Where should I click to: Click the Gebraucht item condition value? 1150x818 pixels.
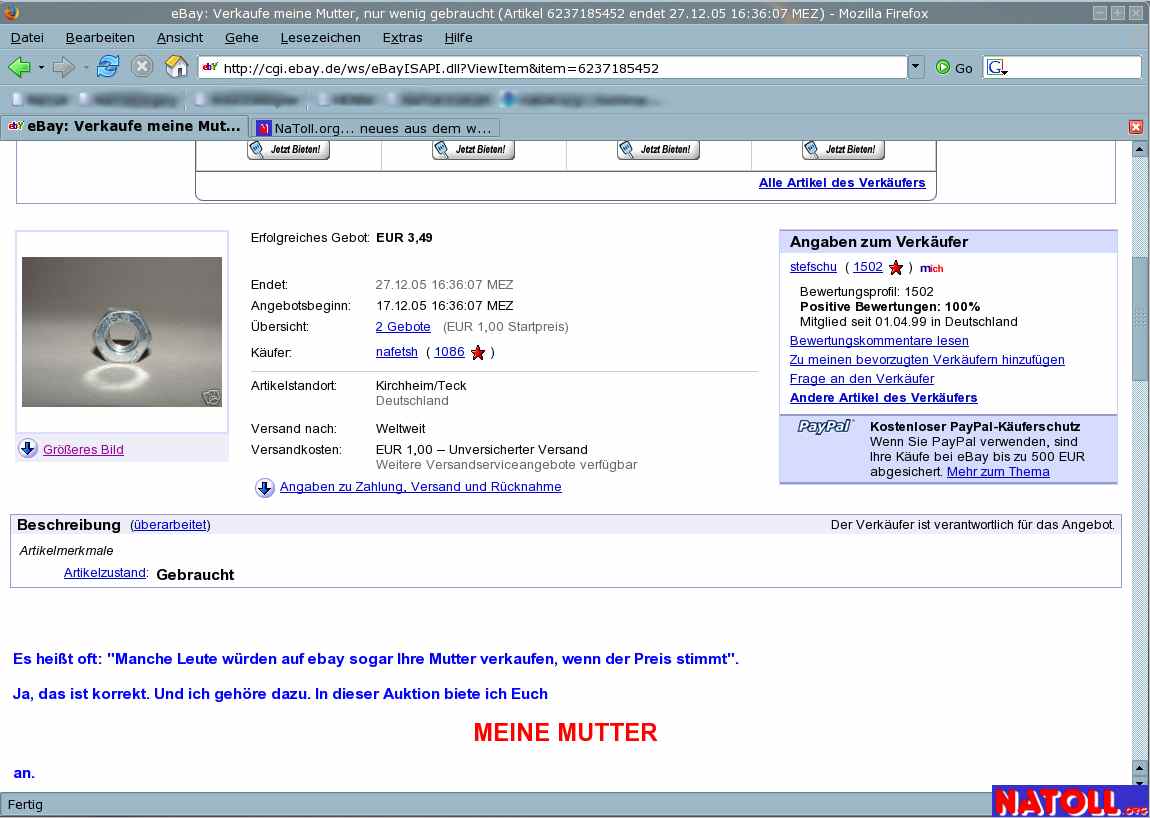point(195,575)
